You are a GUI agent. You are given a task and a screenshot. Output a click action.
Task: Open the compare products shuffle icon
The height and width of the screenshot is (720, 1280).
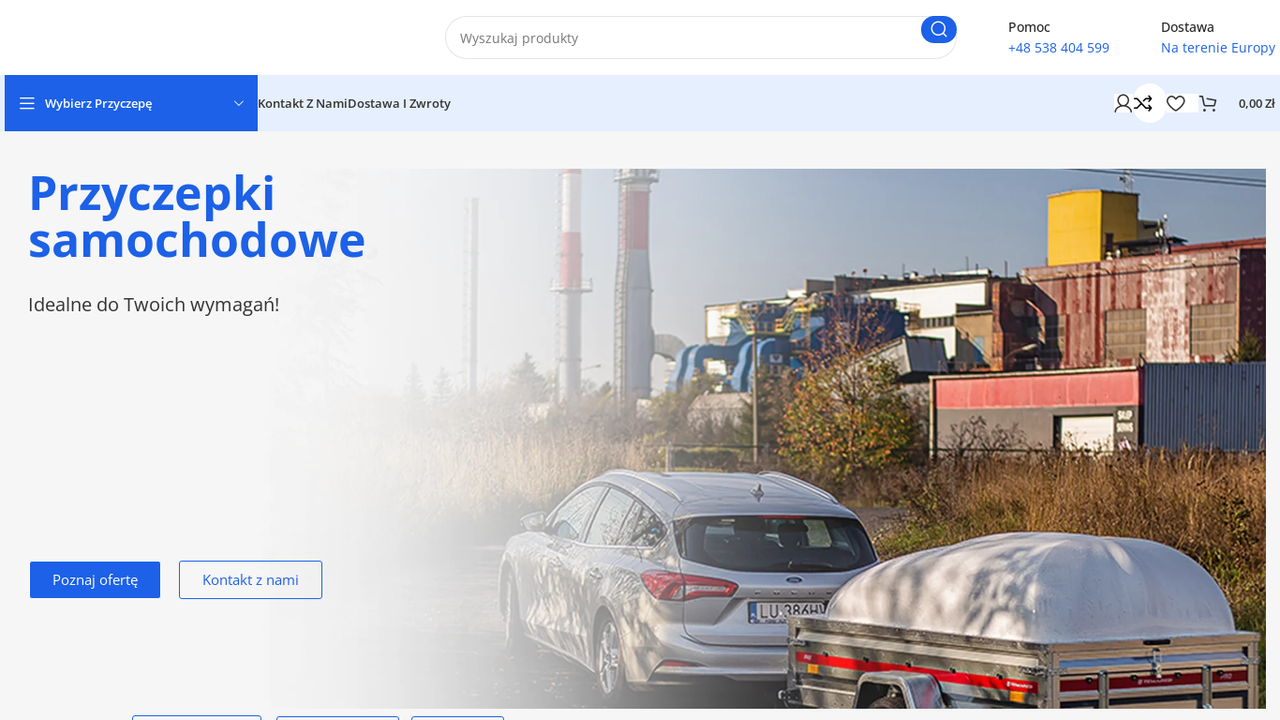click(x=1143, y=103)
